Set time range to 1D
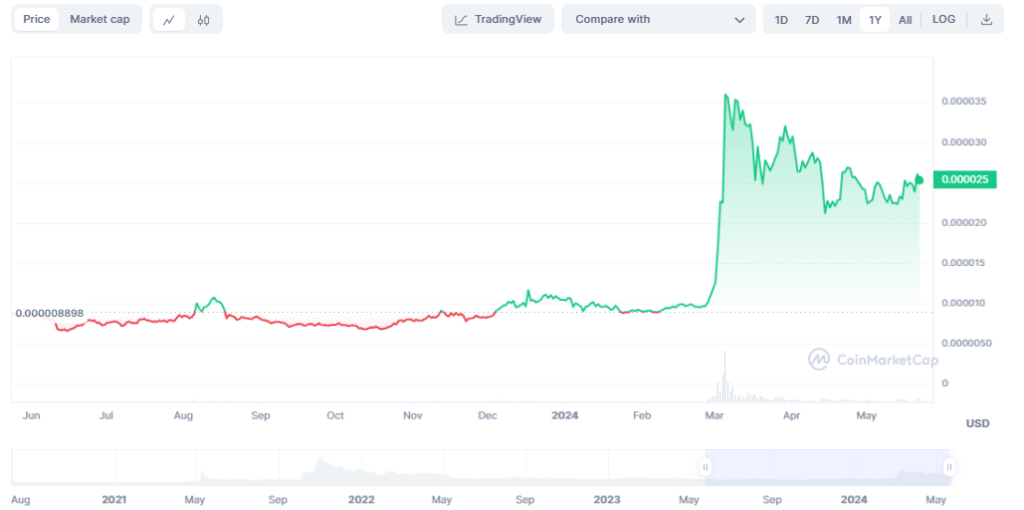The image size is (1024, 510). 781,20
